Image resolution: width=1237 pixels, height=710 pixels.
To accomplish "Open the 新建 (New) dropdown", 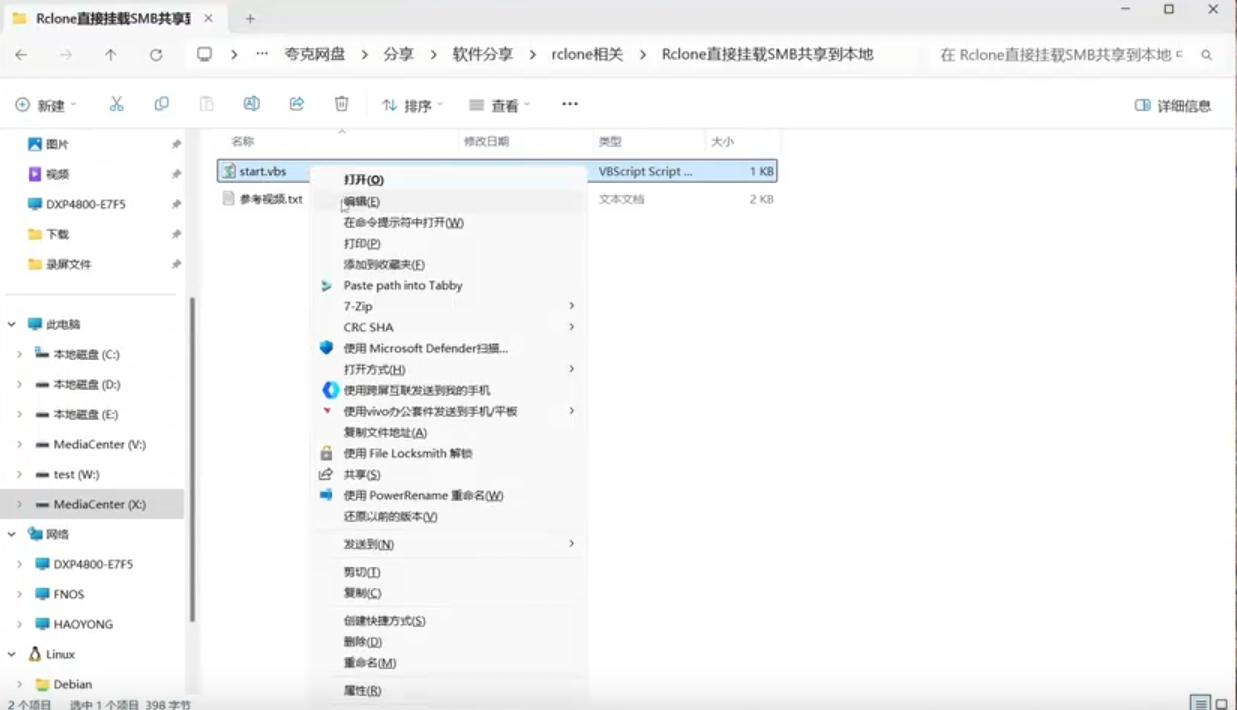I will click(x=43, y=103).
